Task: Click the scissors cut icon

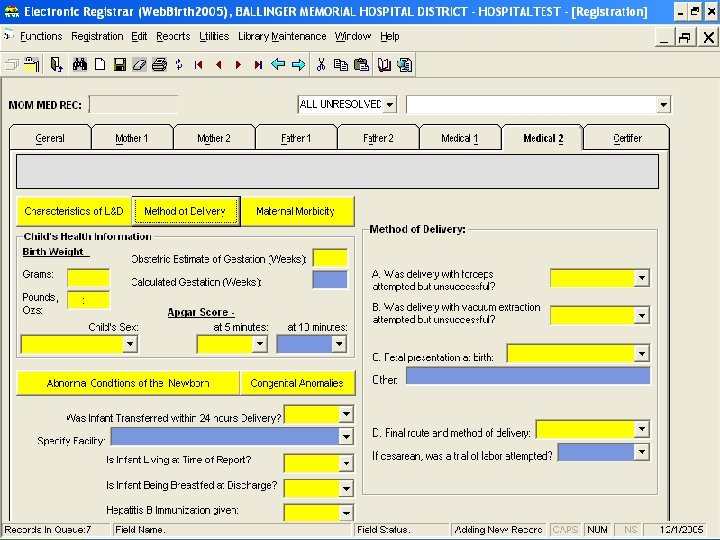Action: pyautogui.click(x=321, y=64)
